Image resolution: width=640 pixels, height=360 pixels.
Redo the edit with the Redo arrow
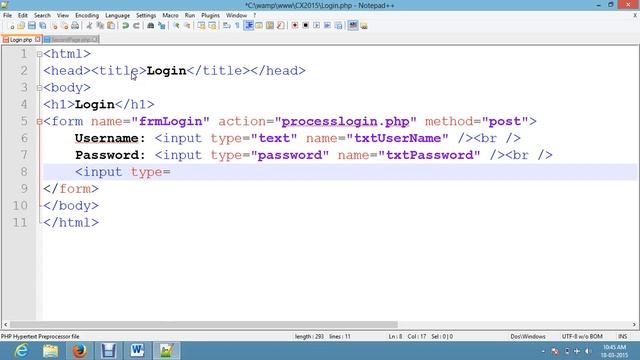coord(136,26)
